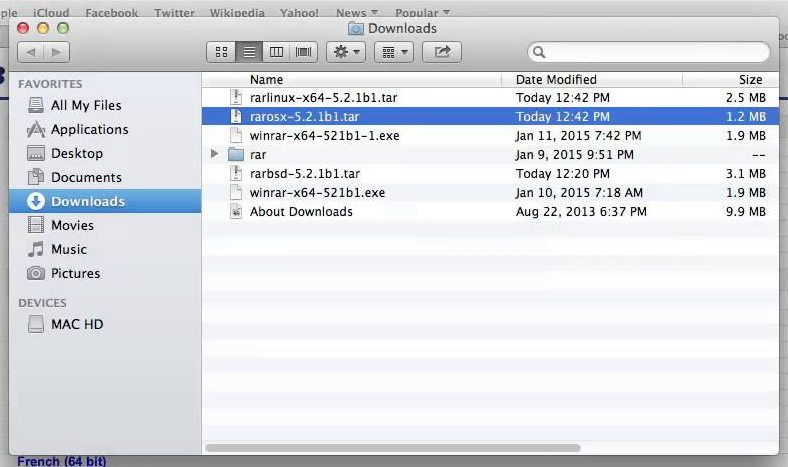Sort by the Date Modified column header
This screenshot has width=788, height=467.
pyautogui.click(x=592, y=79)
